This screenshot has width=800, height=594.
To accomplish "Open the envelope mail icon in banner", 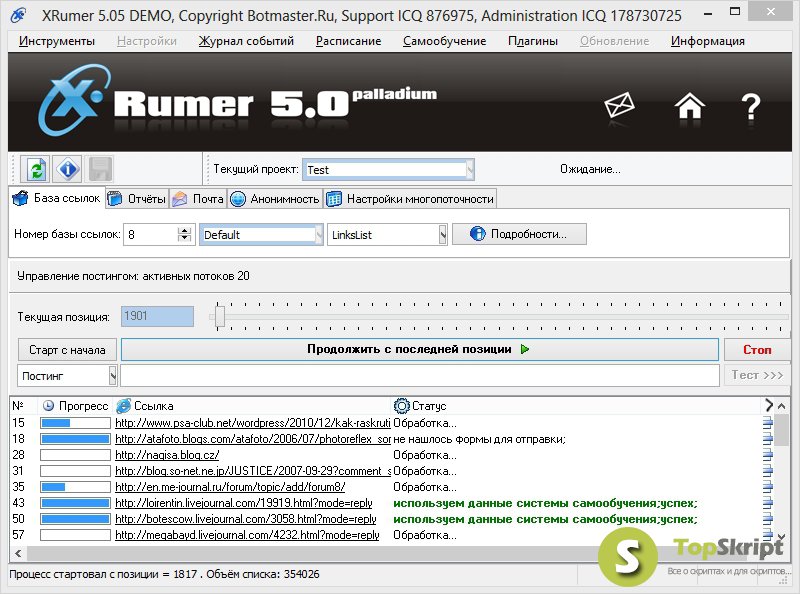I will 619,106.
